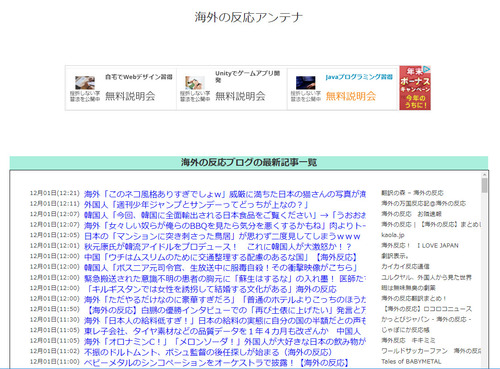The image size is (500, 369).
Task: Click the blog source kaola.jp
Action: pyautogui.click(x=393, y=235)
